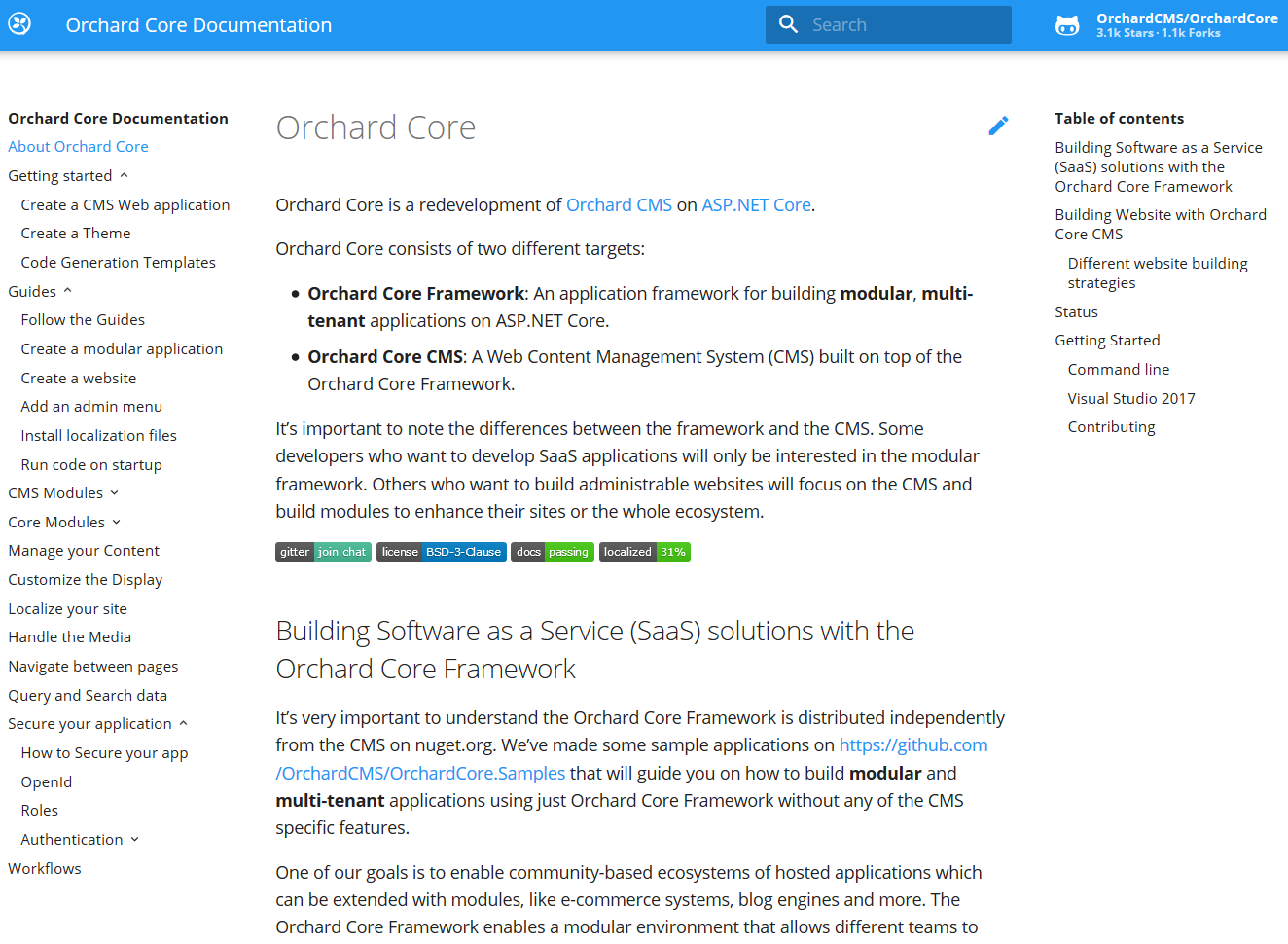Screen dimensions: 1288x944
Task: Open the license BSD-3-Clause badge
Action: [x=442, y=552]
